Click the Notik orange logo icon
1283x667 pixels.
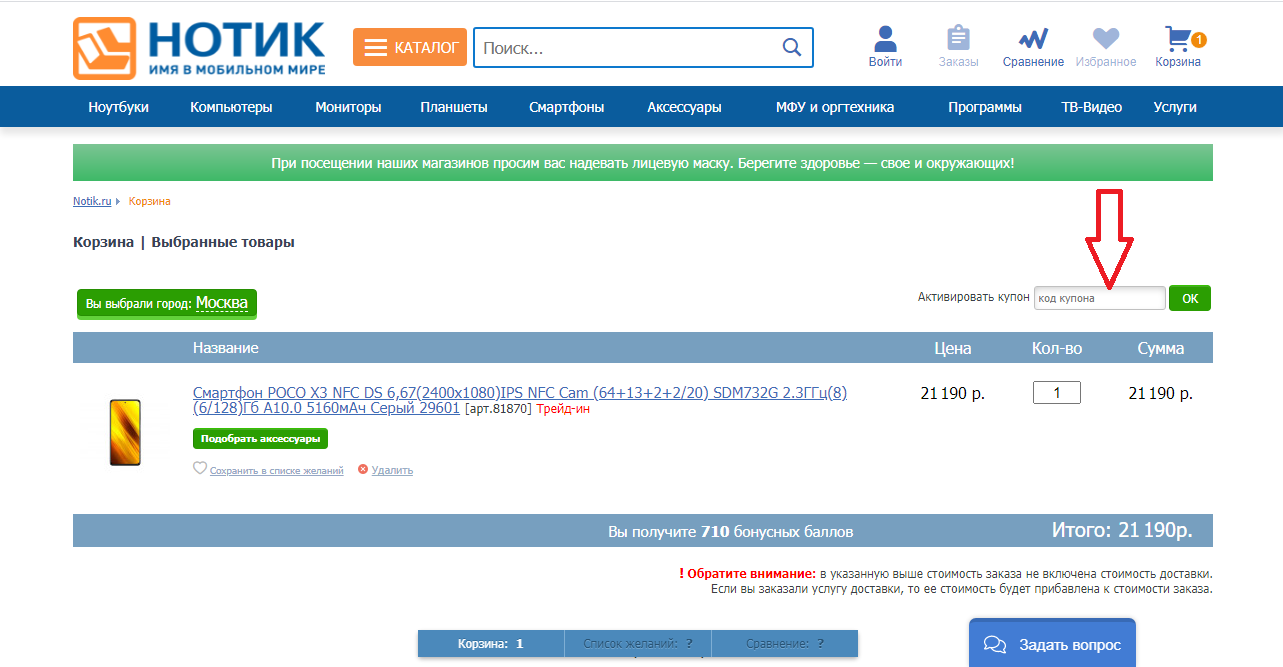click(104, 48)
